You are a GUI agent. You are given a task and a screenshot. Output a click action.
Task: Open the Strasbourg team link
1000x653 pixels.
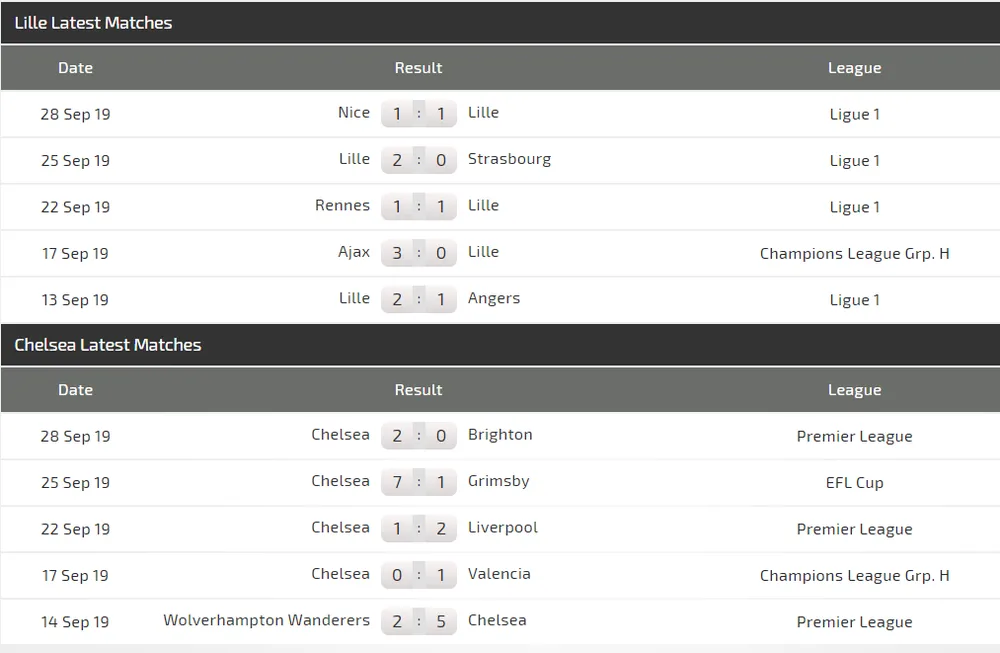click(x=509, y=159)
